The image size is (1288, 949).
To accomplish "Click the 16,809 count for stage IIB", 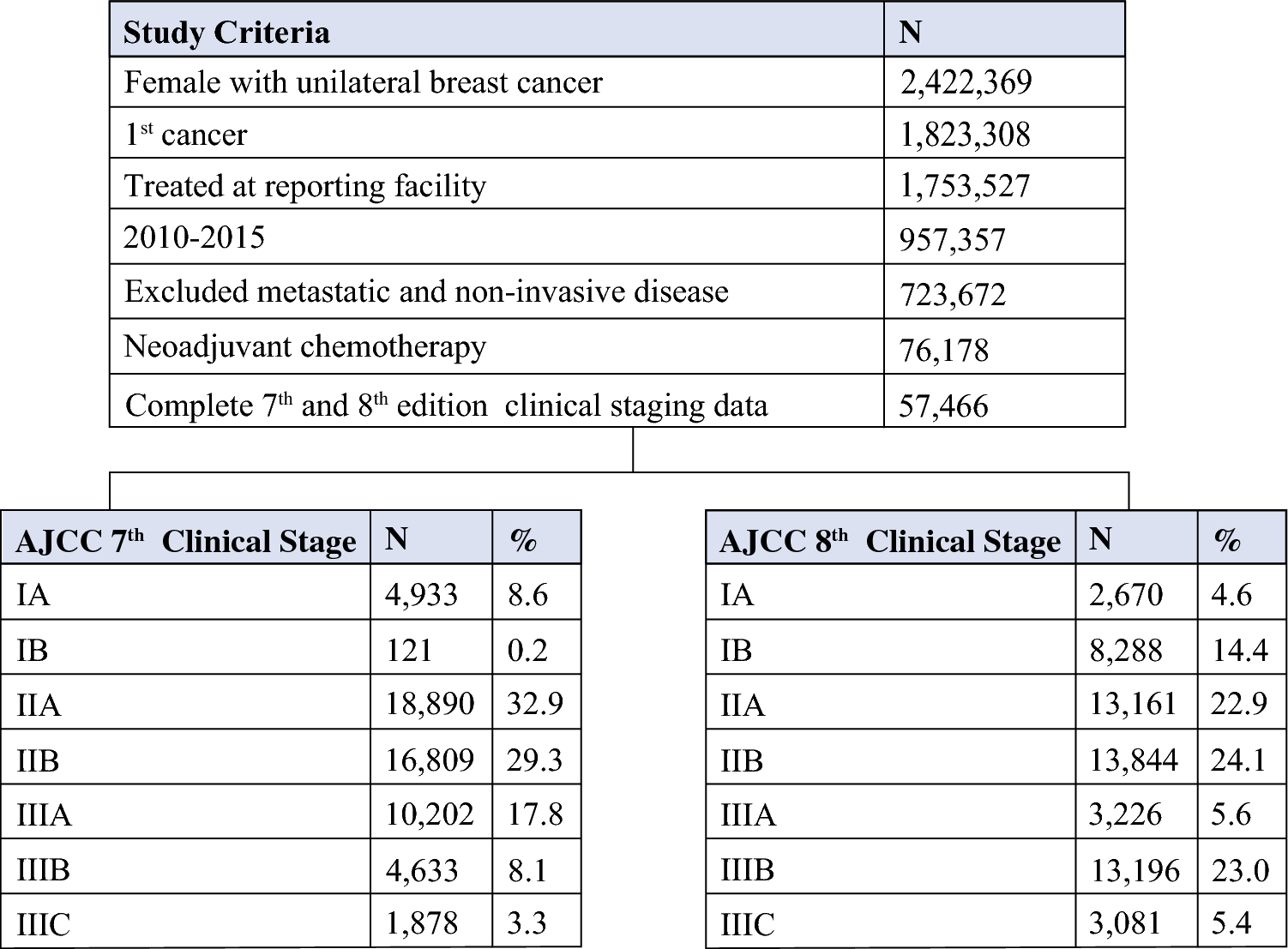I will tap(429, 760).
